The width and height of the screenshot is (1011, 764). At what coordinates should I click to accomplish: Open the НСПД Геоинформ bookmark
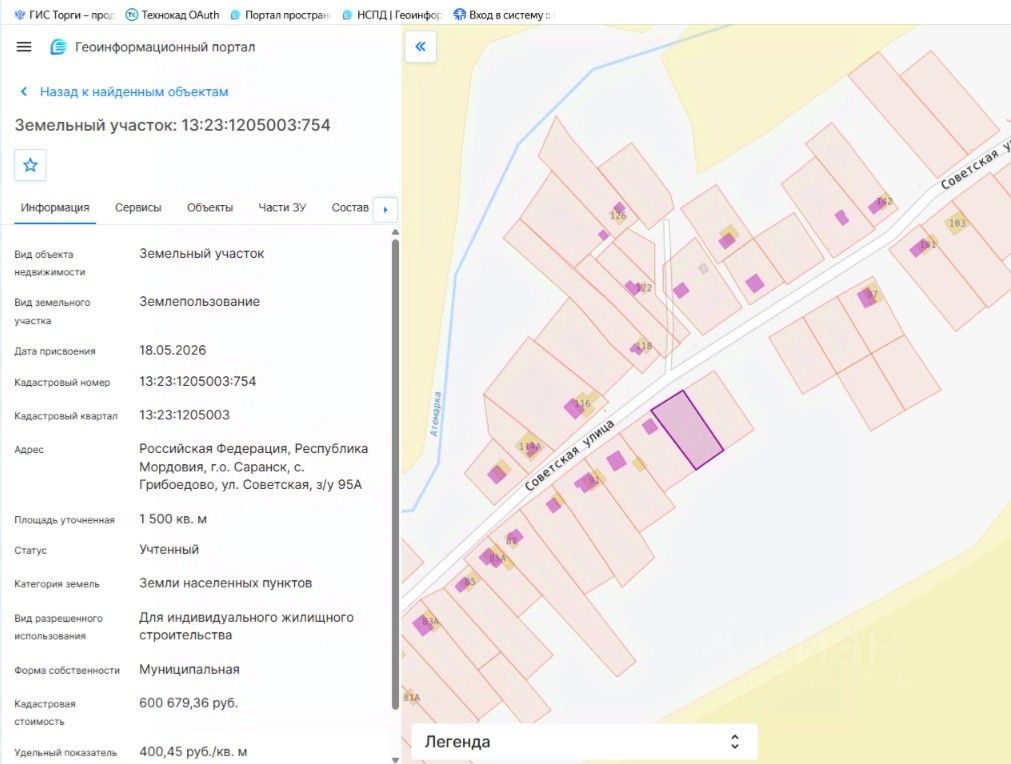point(393,14)
